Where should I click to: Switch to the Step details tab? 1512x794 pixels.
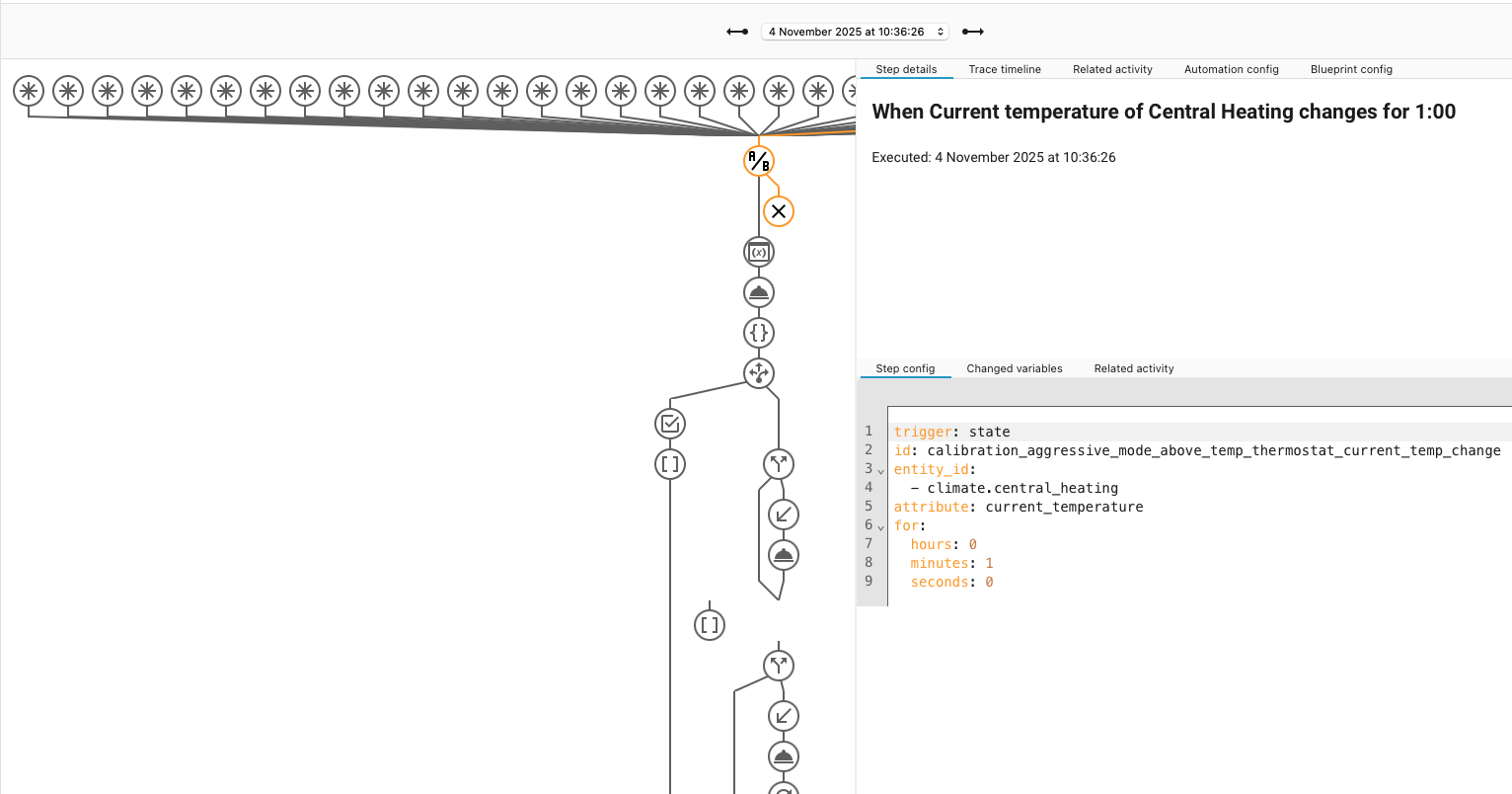click(906, 69)
